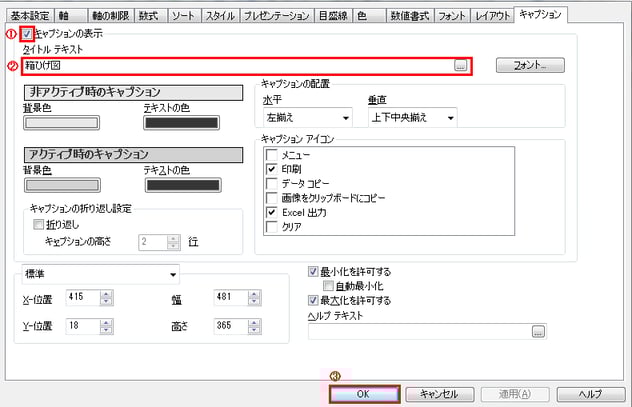Increase 幅 with up arrow
Image resolution: width=632 pixels, height=407 pixels.
[x=254, y=294]
